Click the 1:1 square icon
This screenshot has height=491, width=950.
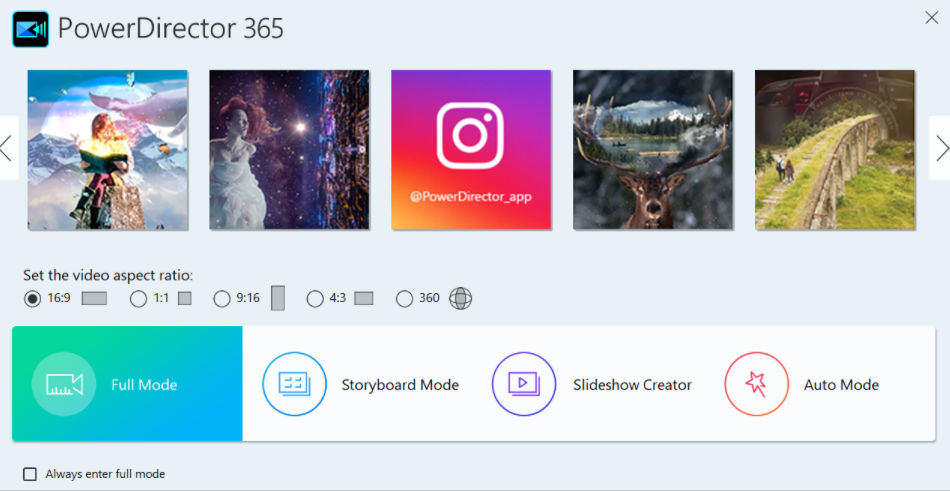pos(185,298)
